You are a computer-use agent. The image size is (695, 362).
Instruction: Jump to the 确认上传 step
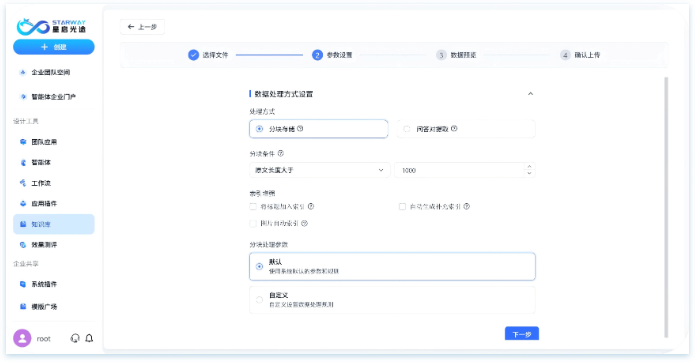point(580,55)
